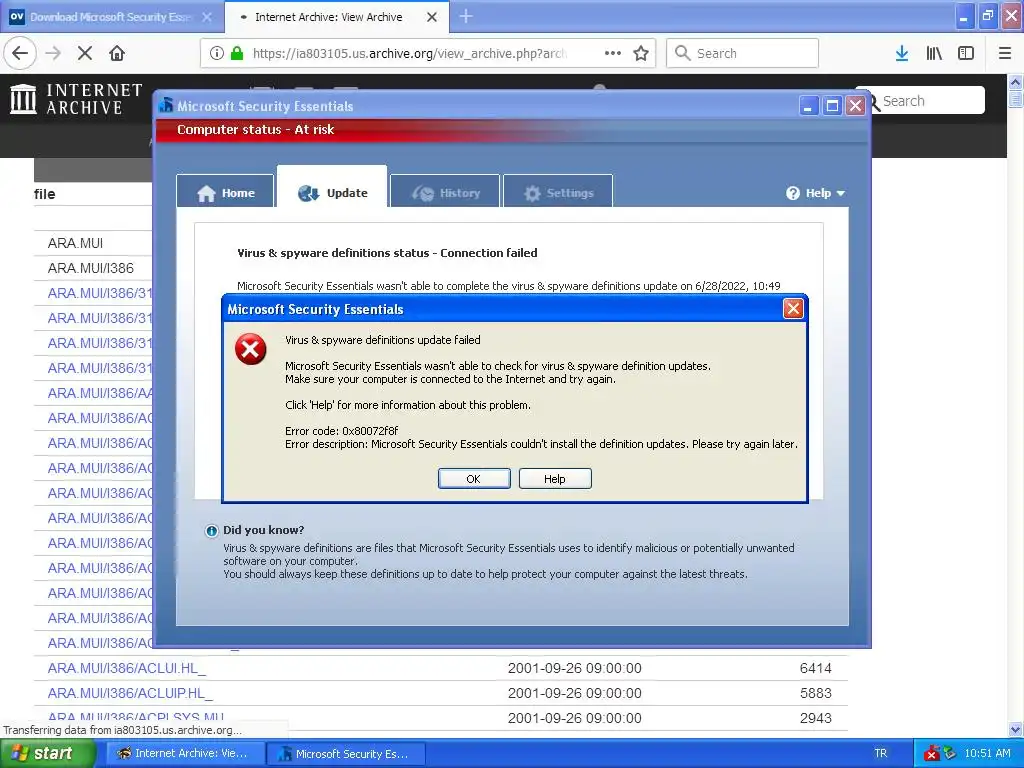This screenshot has height=768, width=1024.
Task: Bookmark this page with star icon
Action: [x=641, y=53]
